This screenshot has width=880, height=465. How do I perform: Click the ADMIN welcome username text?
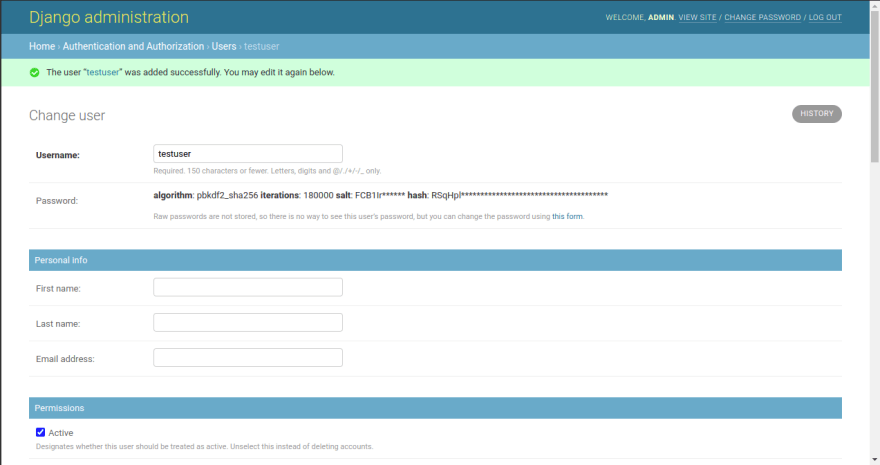pyautogui.click(x=661, y=17)
